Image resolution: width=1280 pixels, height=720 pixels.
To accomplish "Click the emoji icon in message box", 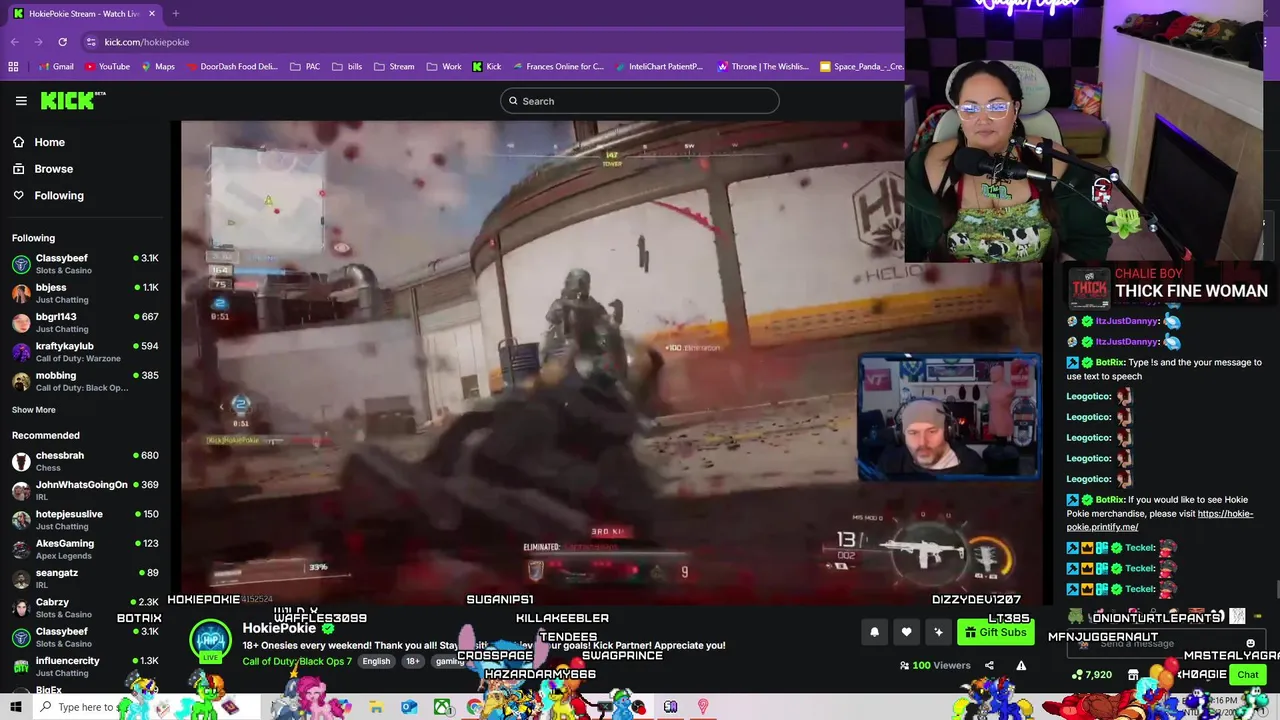I will tap(1250, 643).
